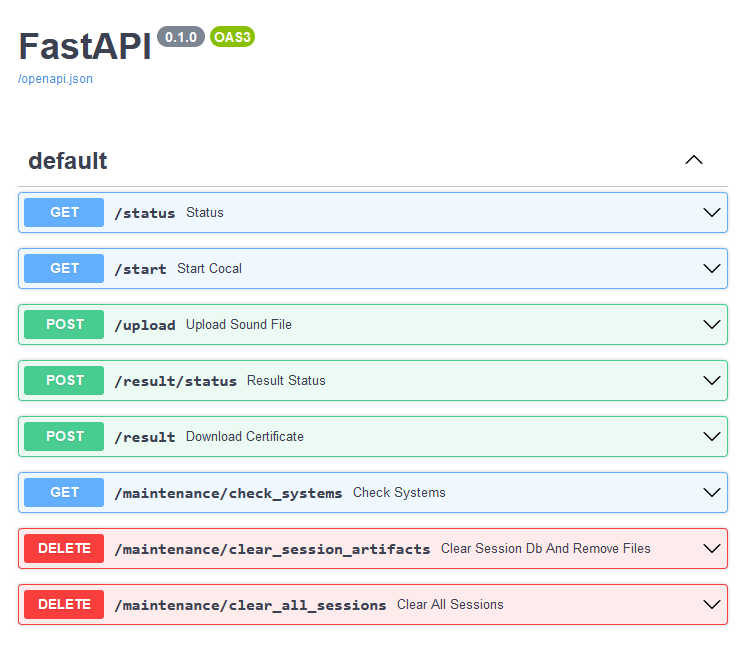Collapse the default section with its arrow
The image size is (750, 651).
694,160
